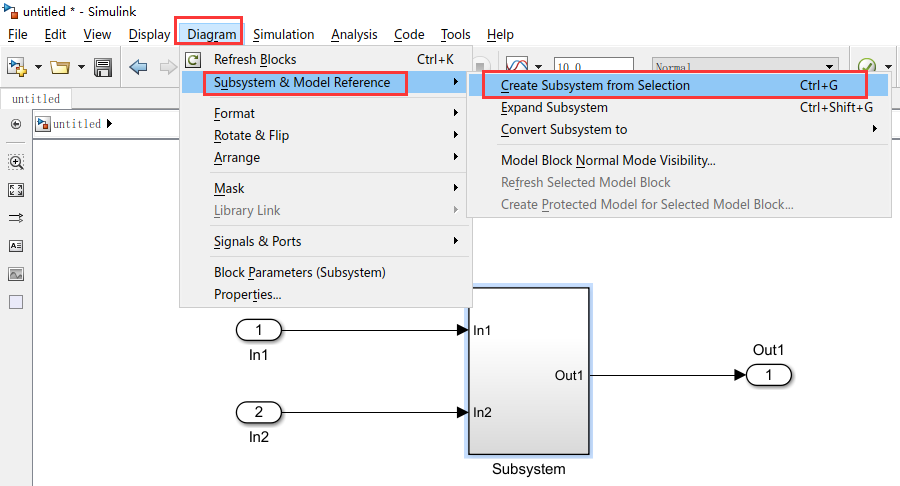Screen dimensions: 900x486
Task: Click the simulation stop time field
Action: [594, 66]
